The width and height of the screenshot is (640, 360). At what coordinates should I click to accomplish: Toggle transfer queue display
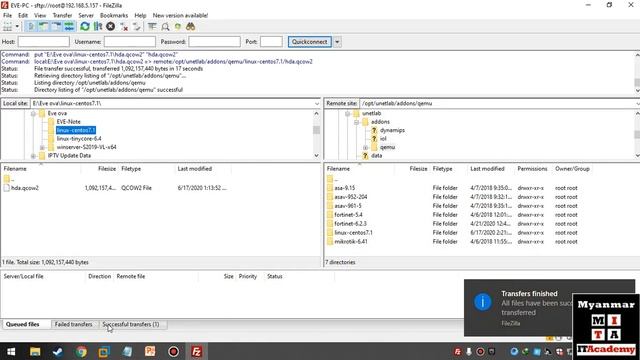pyautogui.click(x=69, y=27)
